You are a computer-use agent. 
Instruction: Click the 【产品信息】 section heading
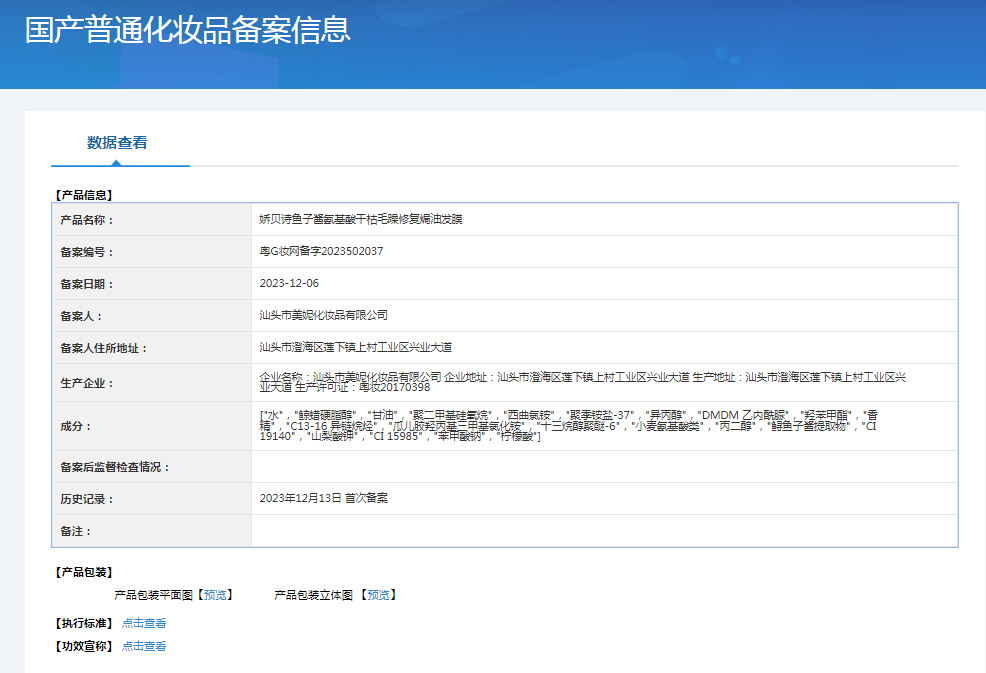[84, 195]
